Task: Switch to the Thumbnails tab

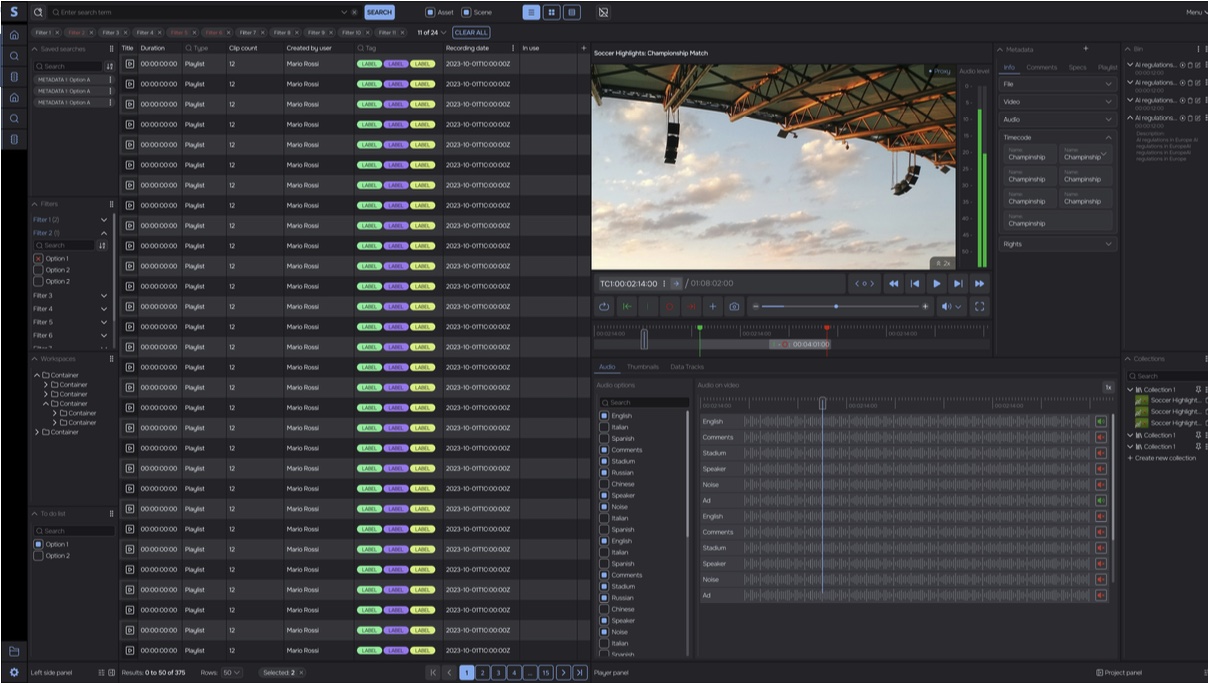Action: click(643, 367)
